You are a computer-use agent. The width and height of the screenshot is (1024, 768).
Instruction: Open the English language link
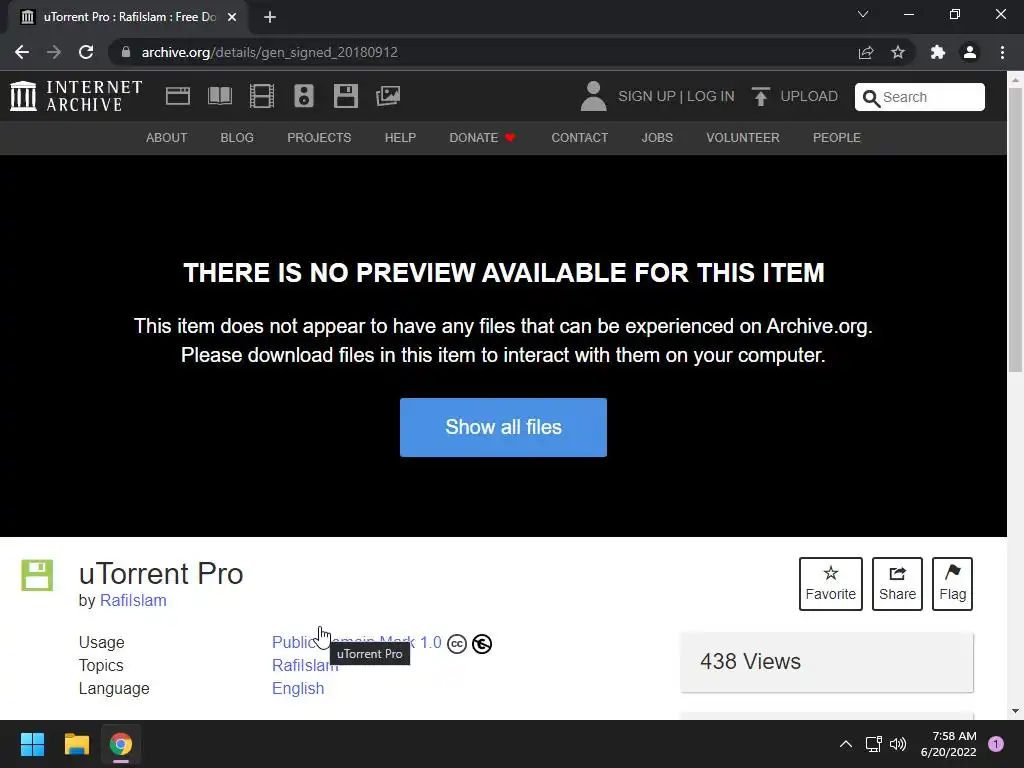tap(298, 688)
